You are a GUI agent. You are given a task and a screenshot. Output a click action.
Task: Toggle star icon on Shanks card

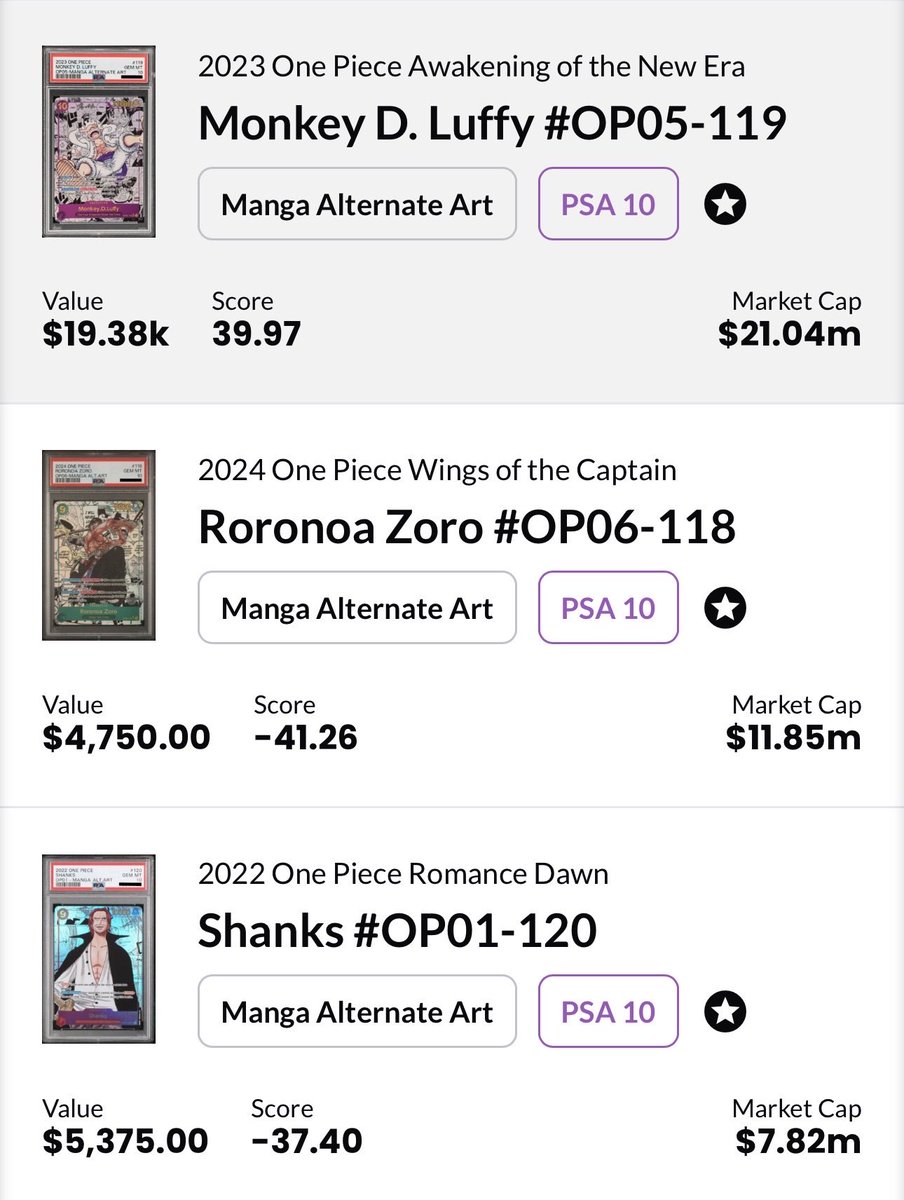pyautogui.click(x=725, y=1012)
